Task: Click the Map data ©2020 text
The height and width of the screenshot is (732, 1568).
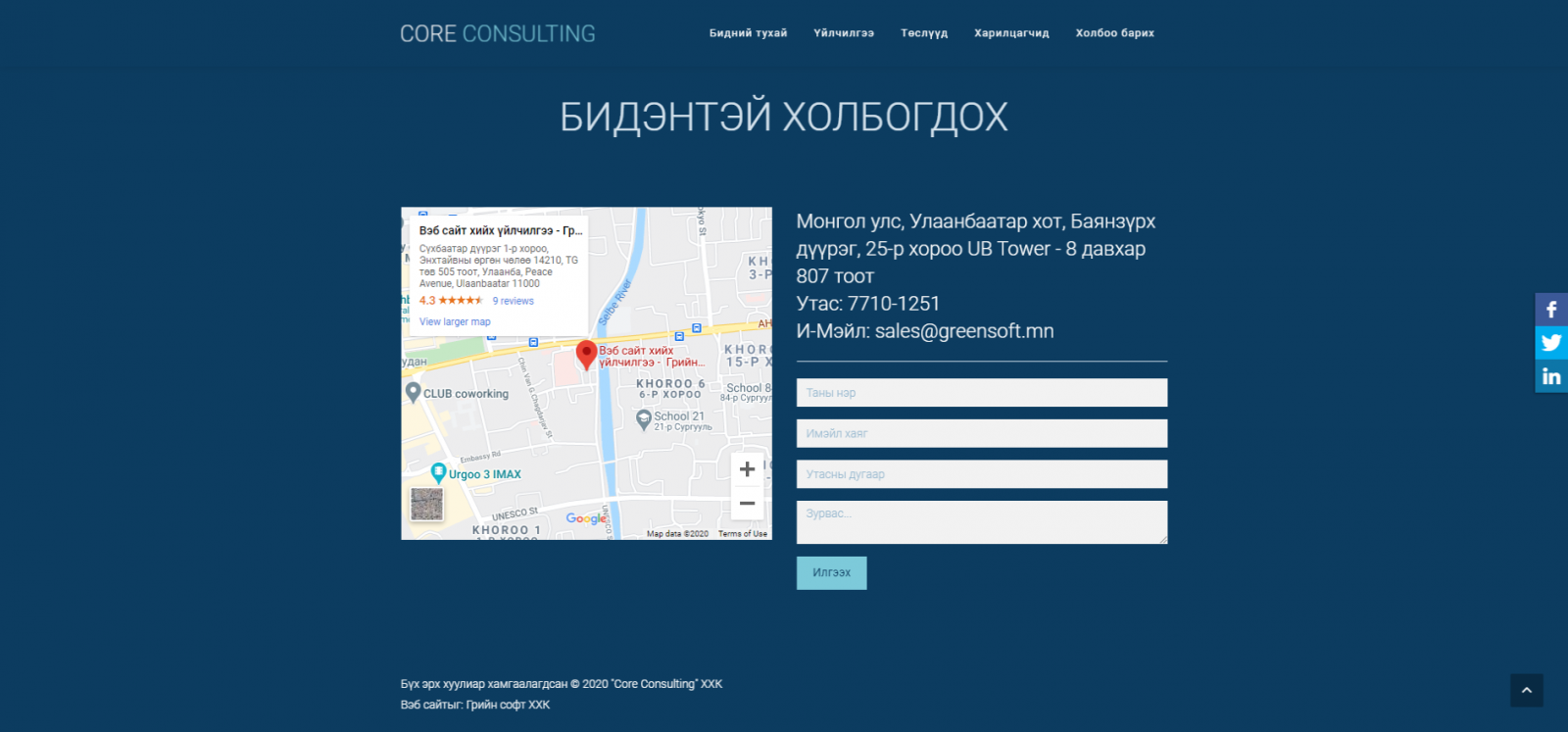Action: [x=677, y=534]
